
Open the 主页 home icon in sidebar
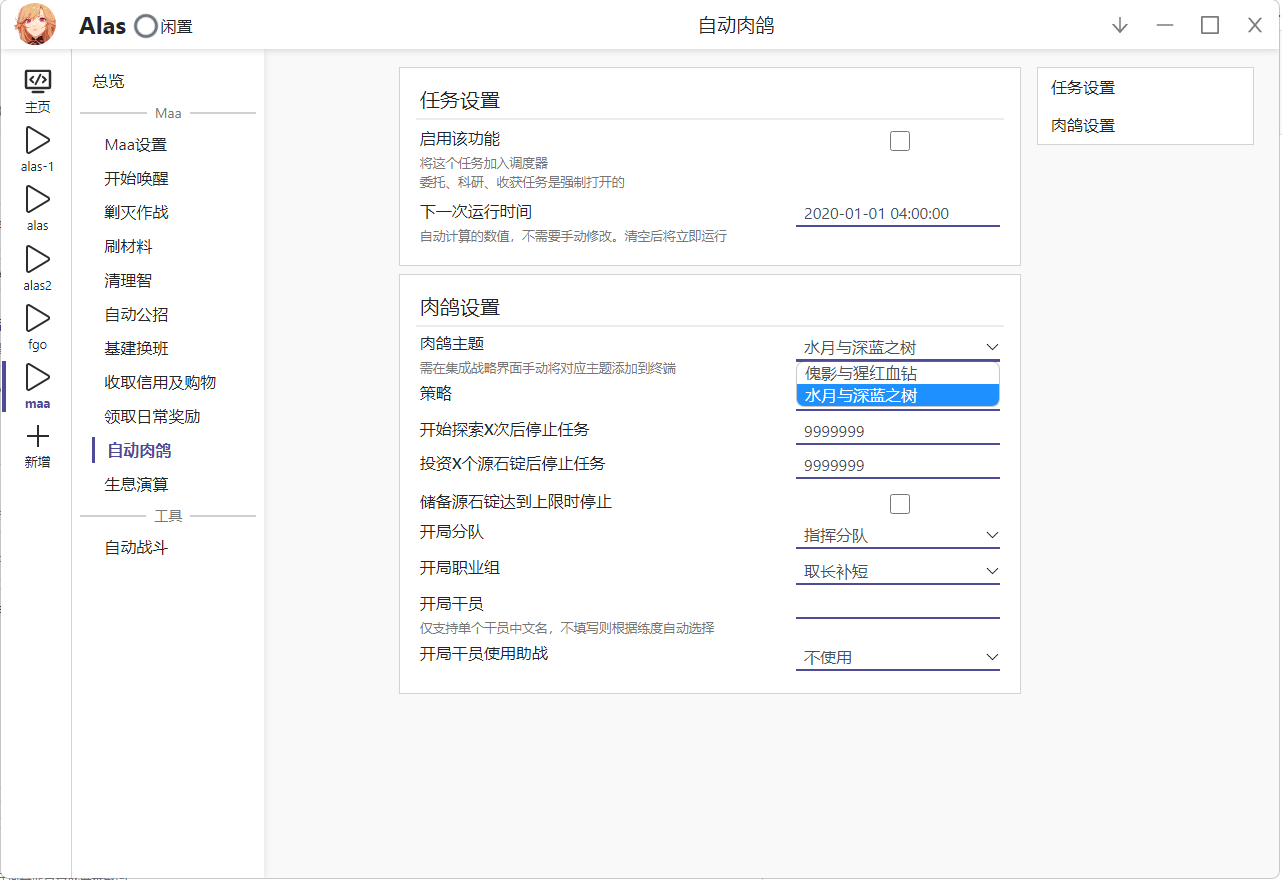pyautogui.click(x=37, y=85)
